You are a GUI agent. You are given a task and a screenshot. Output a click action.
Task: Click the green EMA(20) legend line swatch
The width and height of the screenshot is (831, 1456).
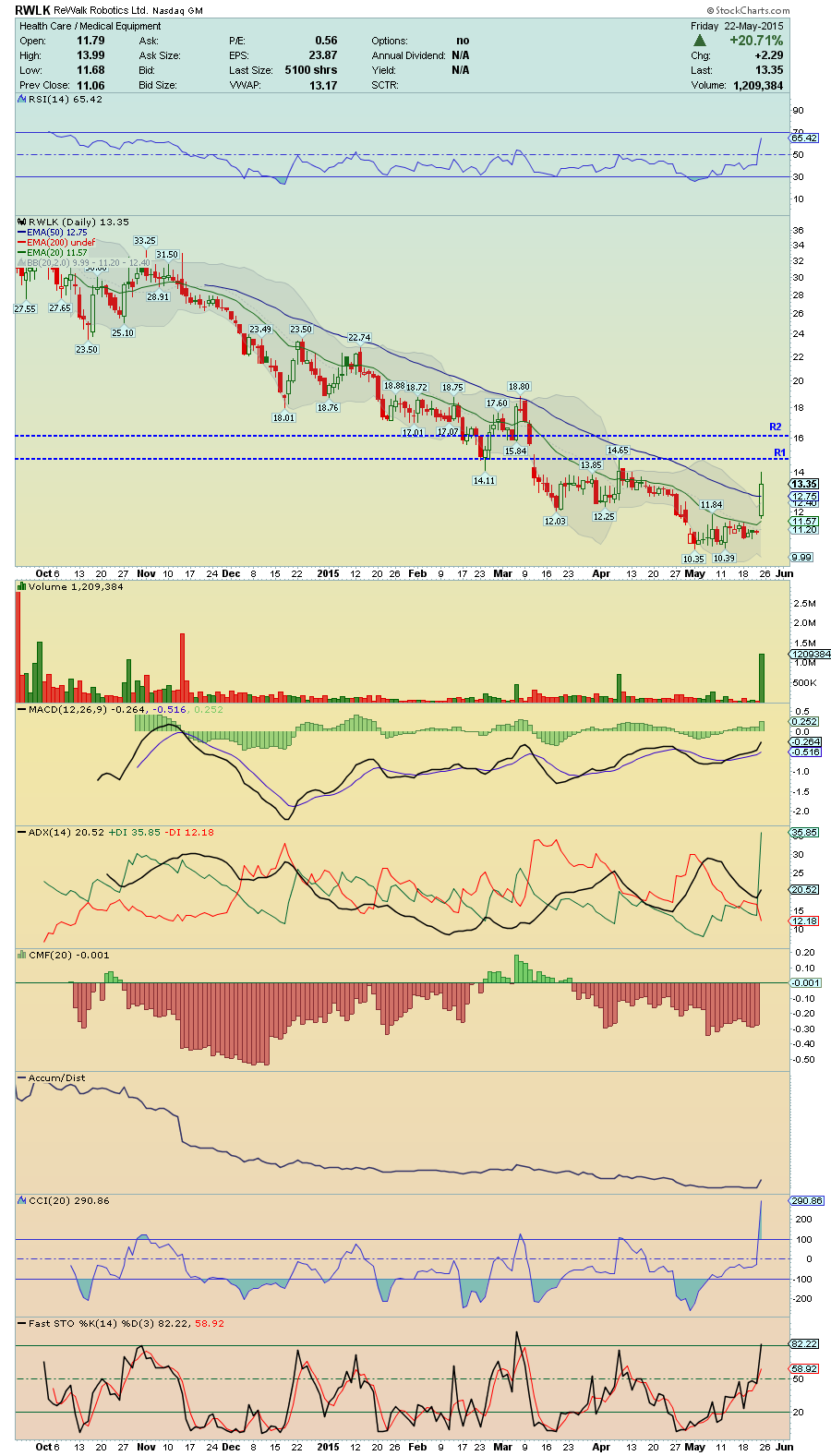[22, 253]
